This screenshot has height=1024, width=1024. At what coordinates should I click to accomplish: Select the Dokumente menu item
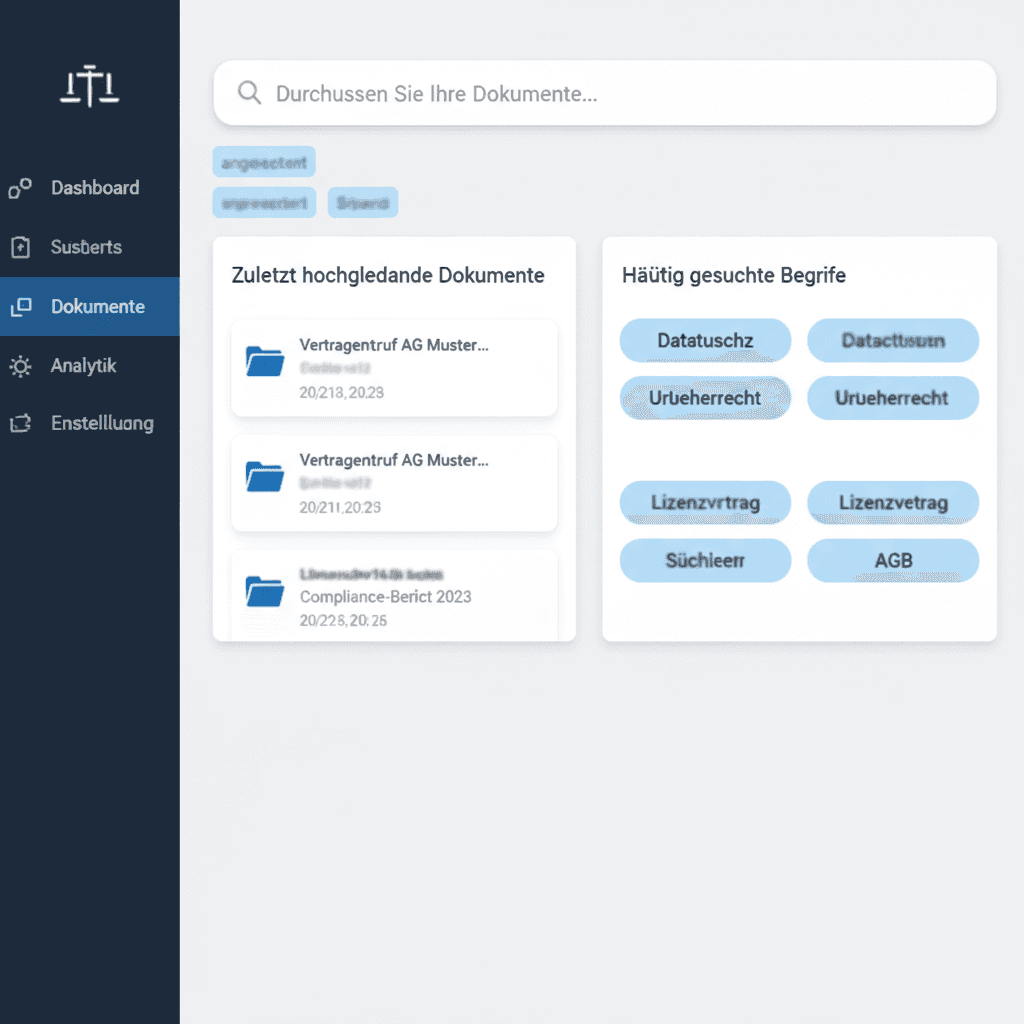pyautogui.click(x=89, y=306)
